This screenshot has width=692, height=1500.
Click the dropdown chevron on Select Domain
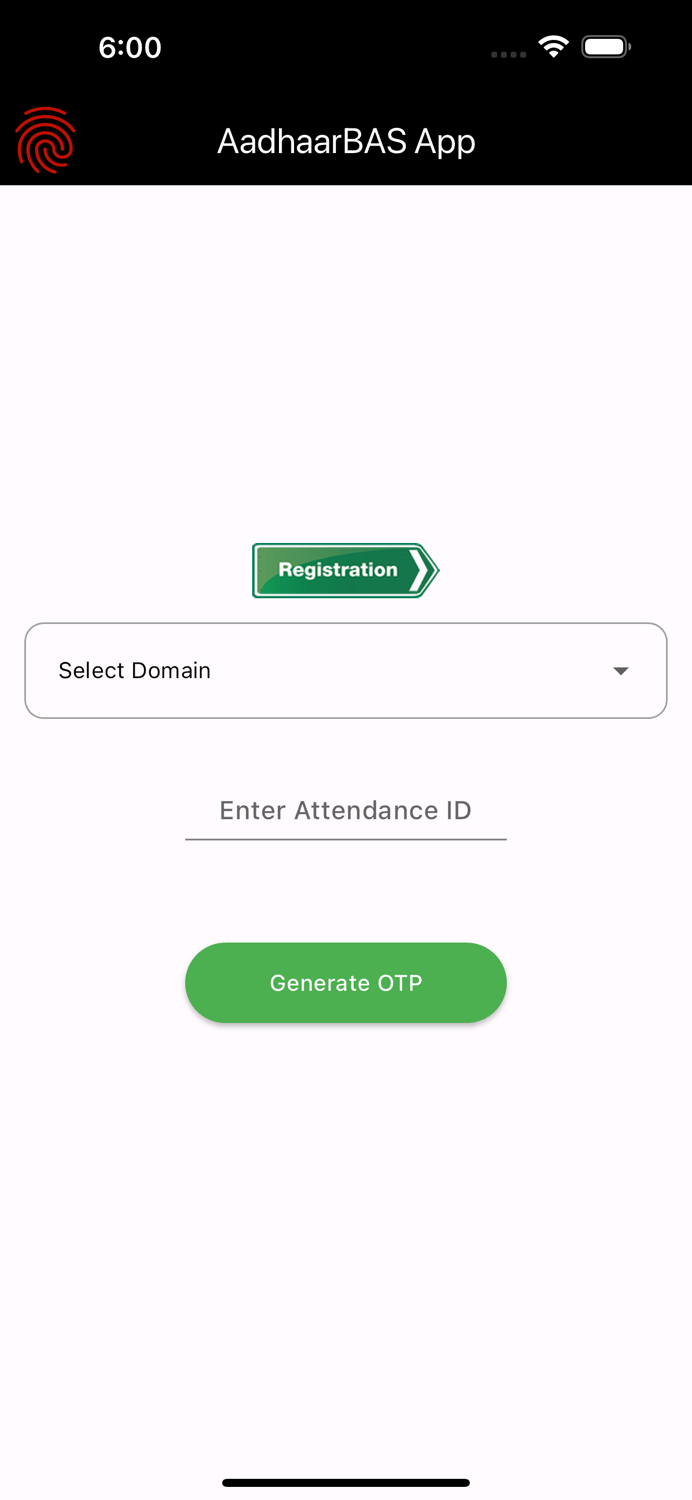point(620,670)
